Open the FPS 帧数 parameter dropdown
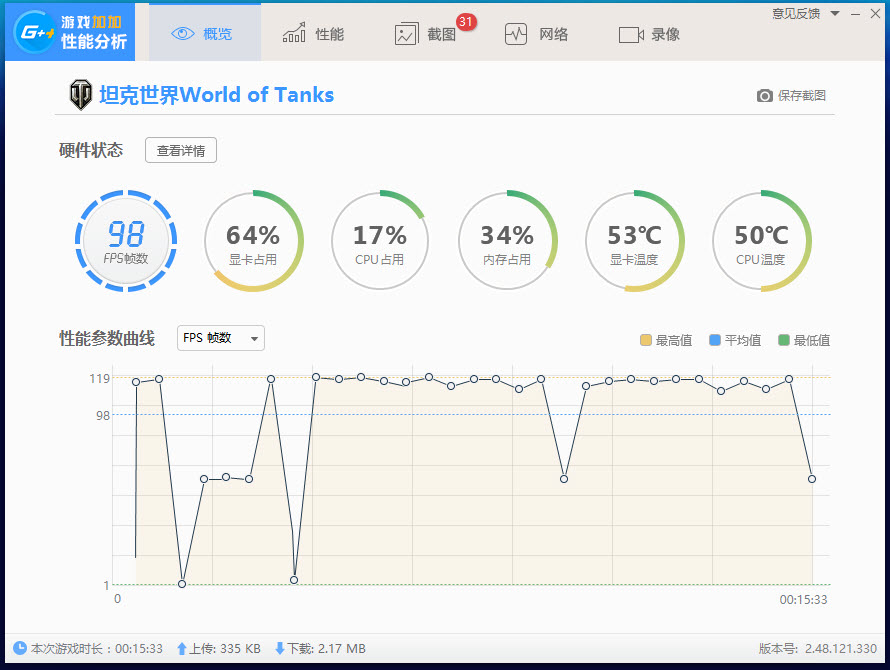Image resolution: width=890 pixels, height=670 pixels. coord(220,338)
